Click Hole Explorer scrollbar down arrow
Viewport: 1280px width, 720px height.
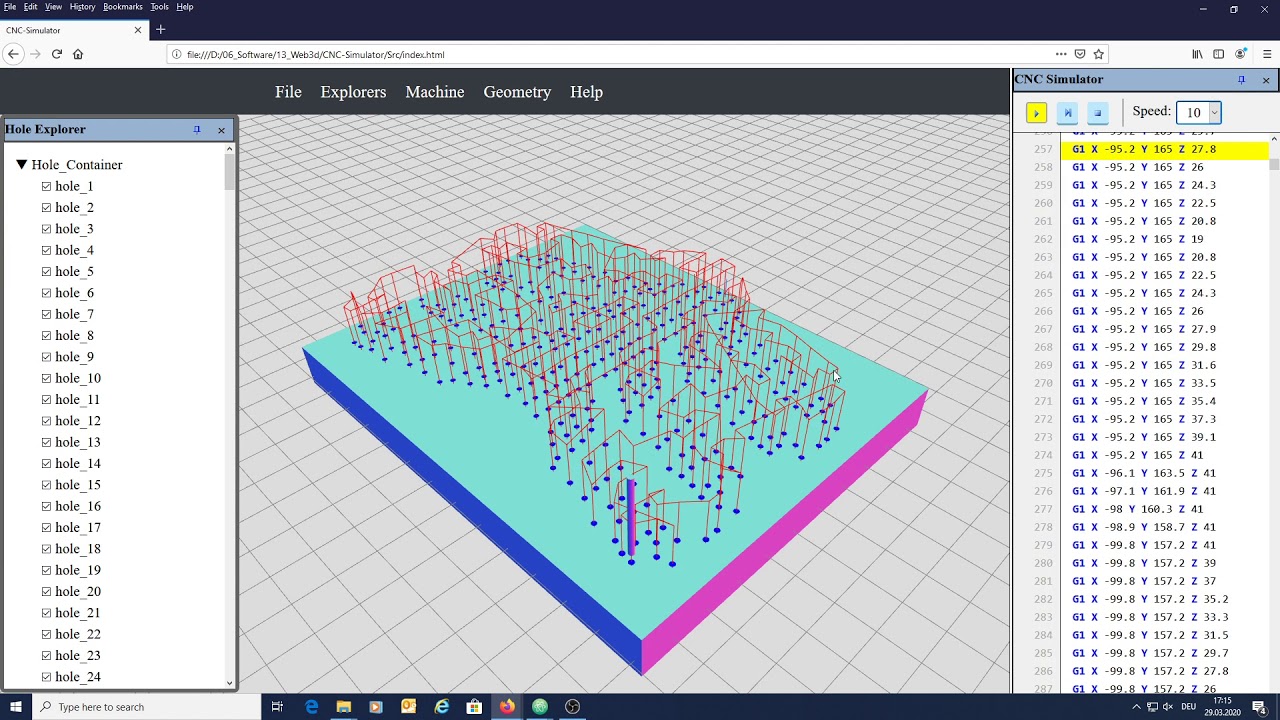tap(230, 684)
